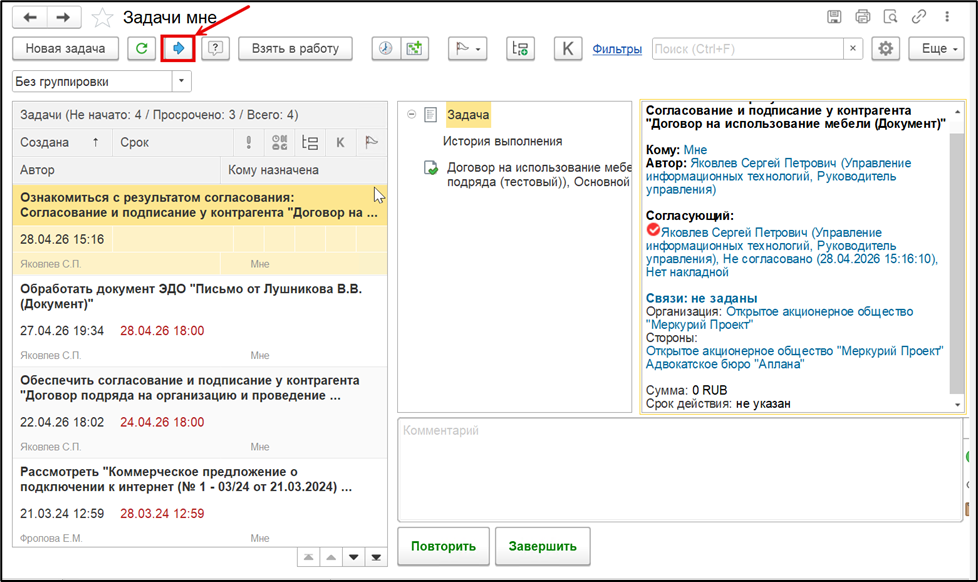Click the question mark ask-author icon
Screen dimensions: 978x582
coord(215,49)
